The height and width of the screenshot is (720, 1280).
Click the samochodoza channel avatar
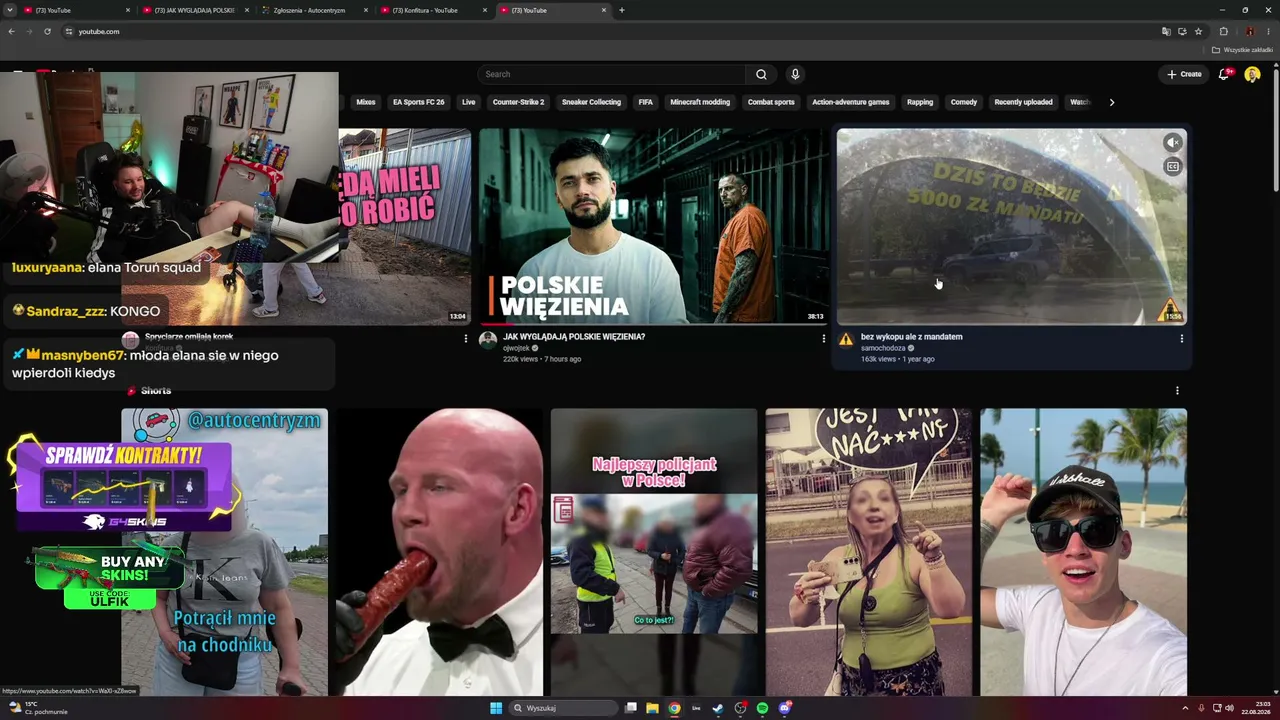click(x=846, y=340)
